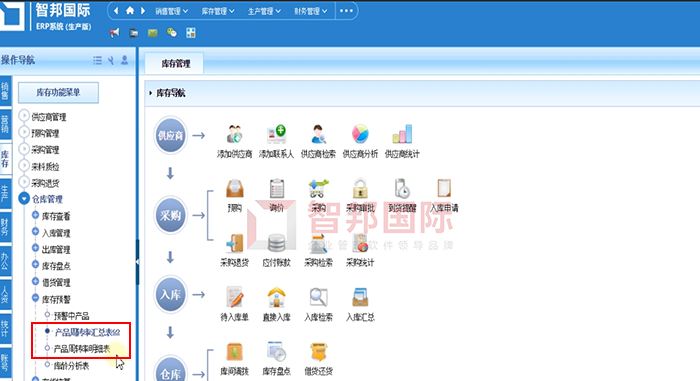This screenshot has width=700, height=381.
Task: Expand the 借货管理 subnode
Action: tap(35, 281)
